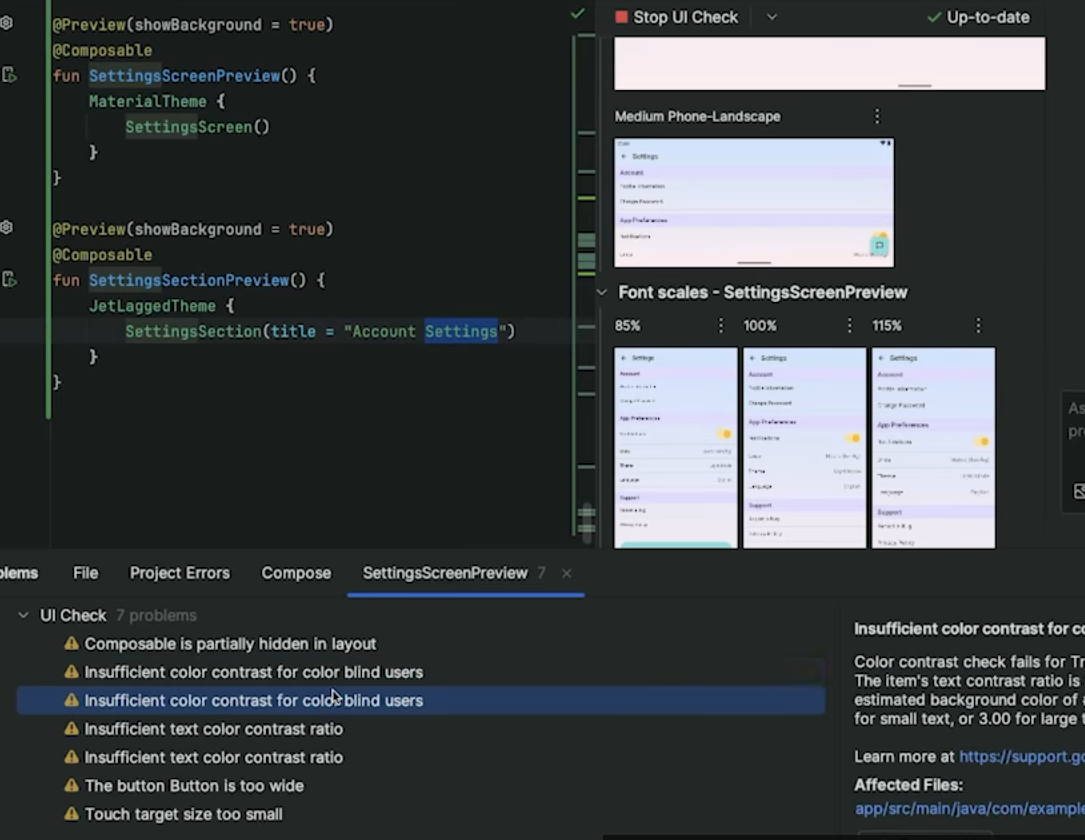Open the overflow menu for the 115% preview
This screenshot has height=840, width=1085.
(x=978, y=325)
